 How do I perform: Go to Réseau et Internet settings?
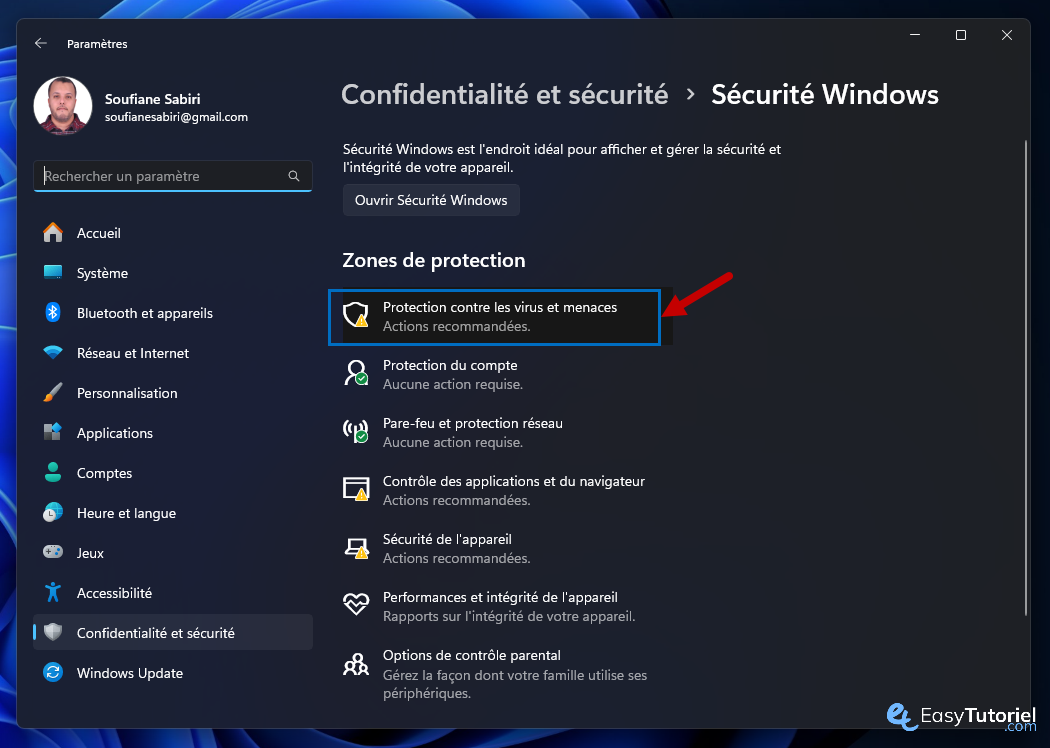pos(132,353)
